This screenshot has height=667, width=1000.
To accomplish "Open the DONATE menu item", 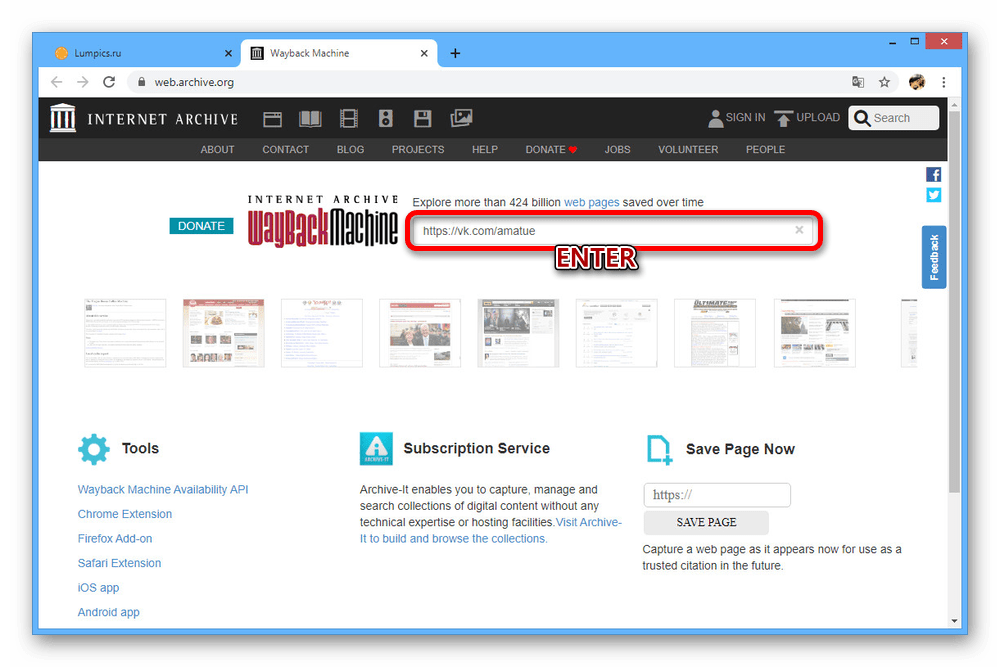I will click(x=551, y=150).
